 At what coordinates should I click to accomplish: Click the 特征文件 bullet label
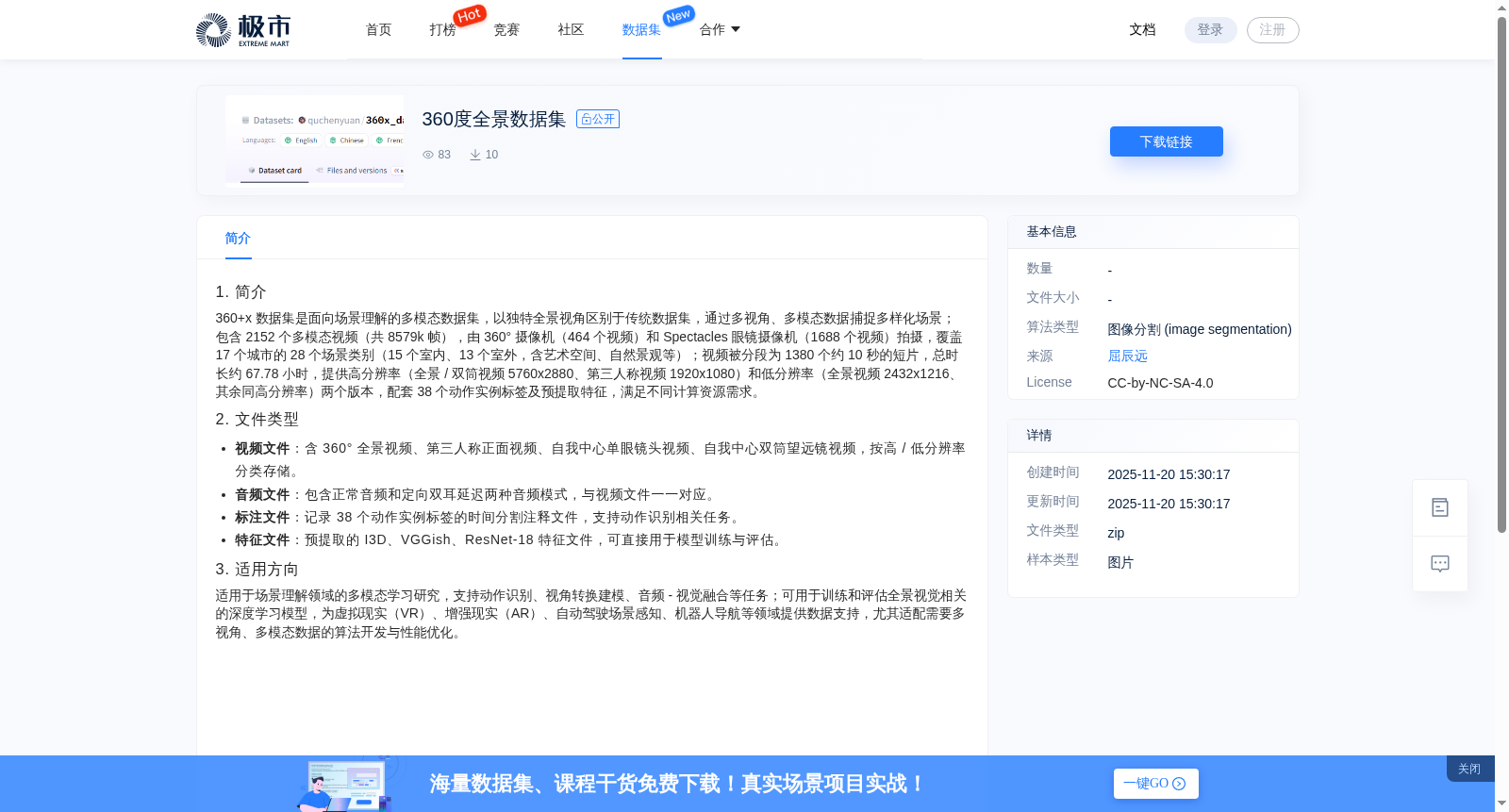coord(262,540)
